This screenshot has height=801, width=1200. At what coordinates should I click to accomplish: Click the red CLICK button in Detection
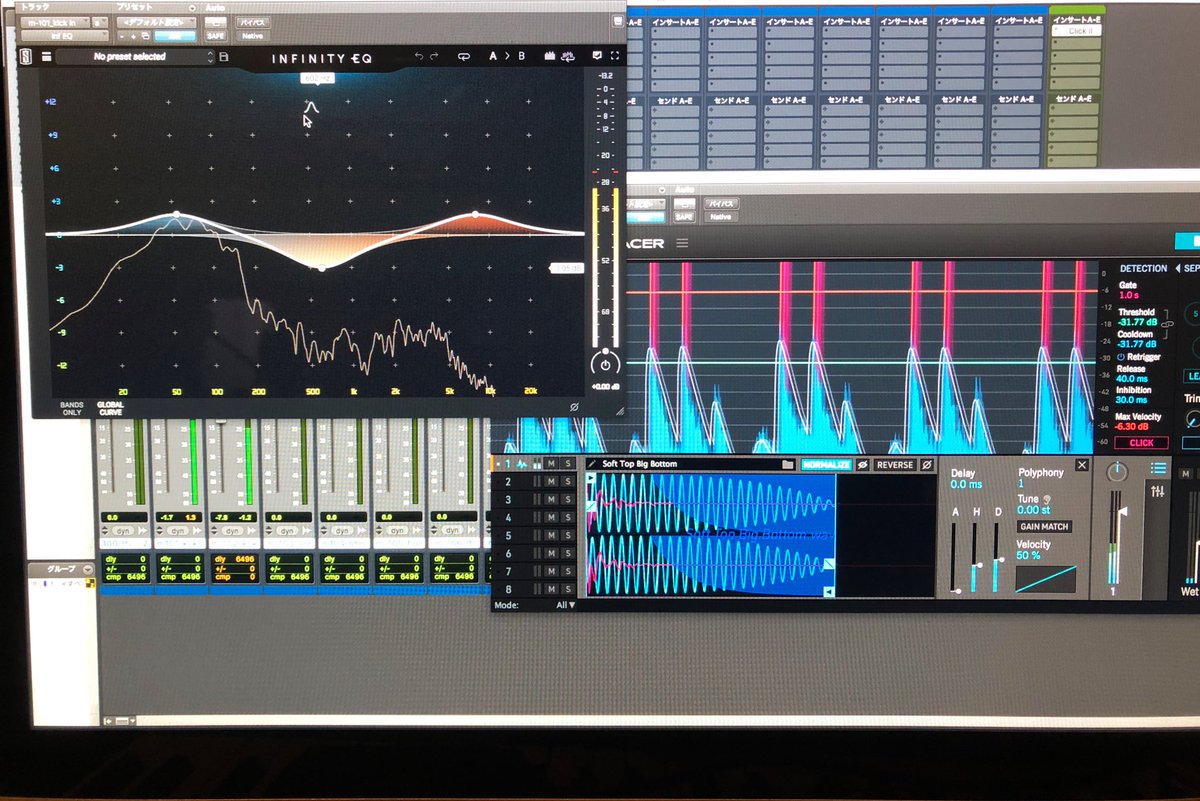[x=1141, y=442]
